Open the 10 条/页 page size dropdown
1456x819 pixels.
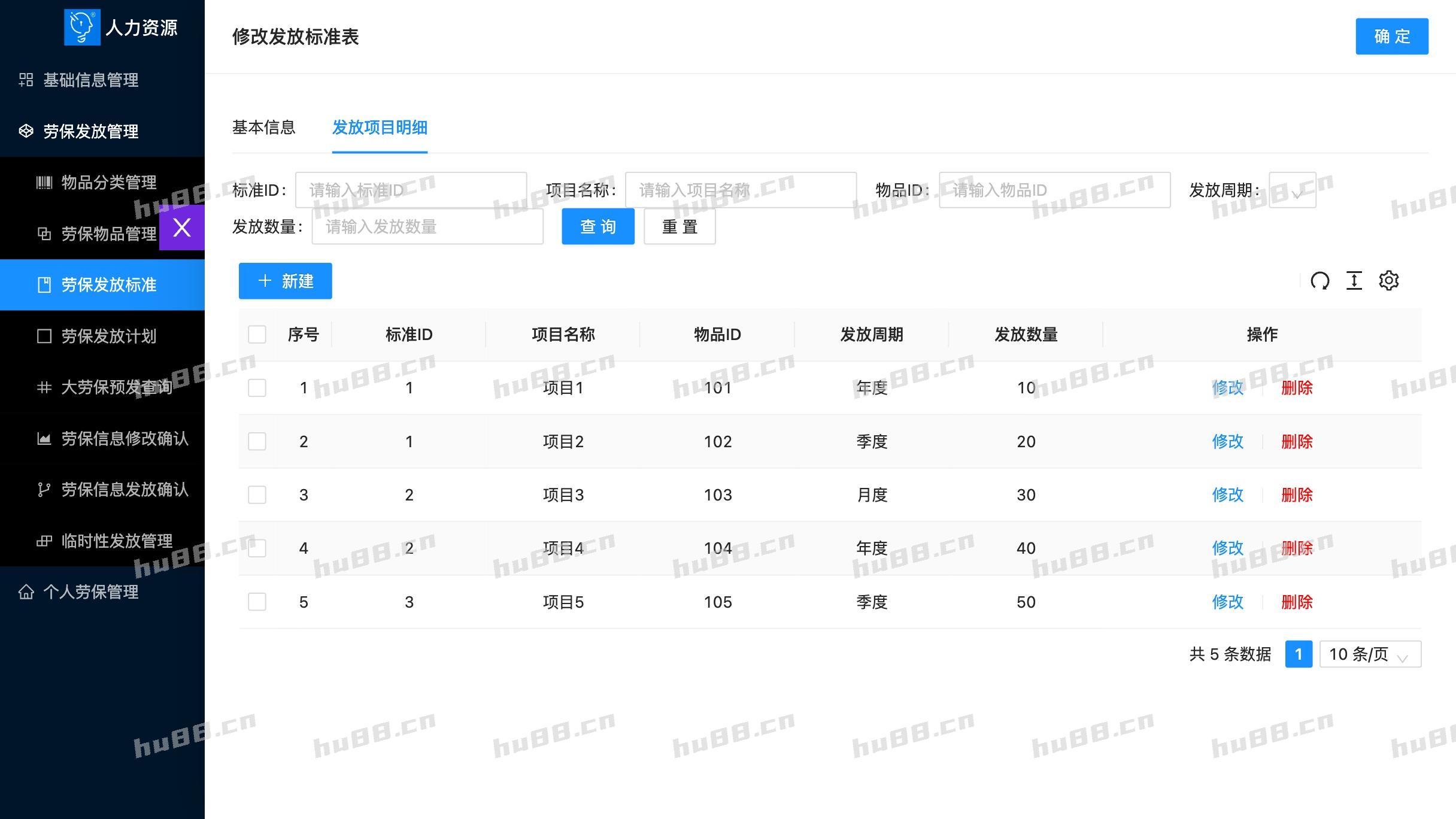click(1369, 655)
